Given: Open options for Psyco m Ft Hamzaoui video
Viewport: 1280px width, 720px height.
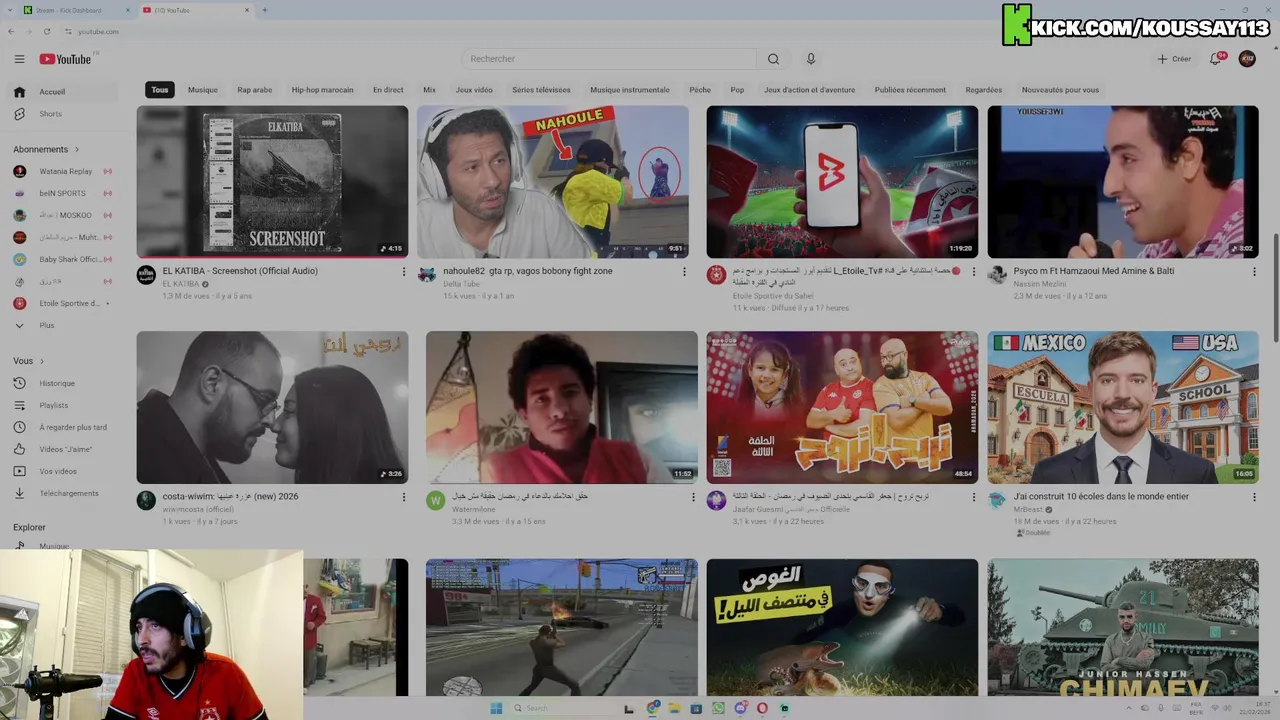Looking at the screenshot, I should coord(1254,271).
